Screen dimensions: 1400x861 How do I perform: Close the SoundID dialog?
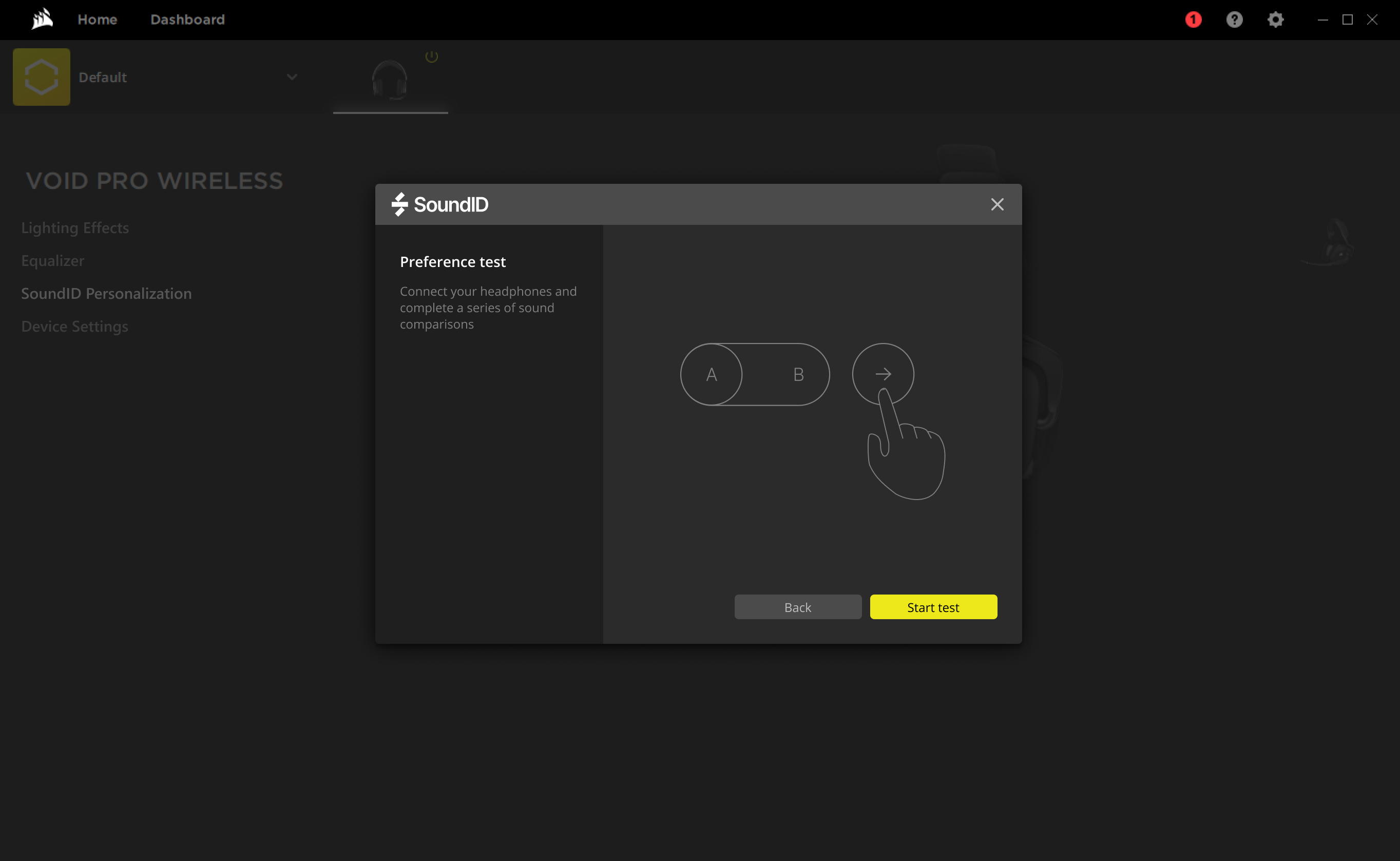click(x=997, y=204)
